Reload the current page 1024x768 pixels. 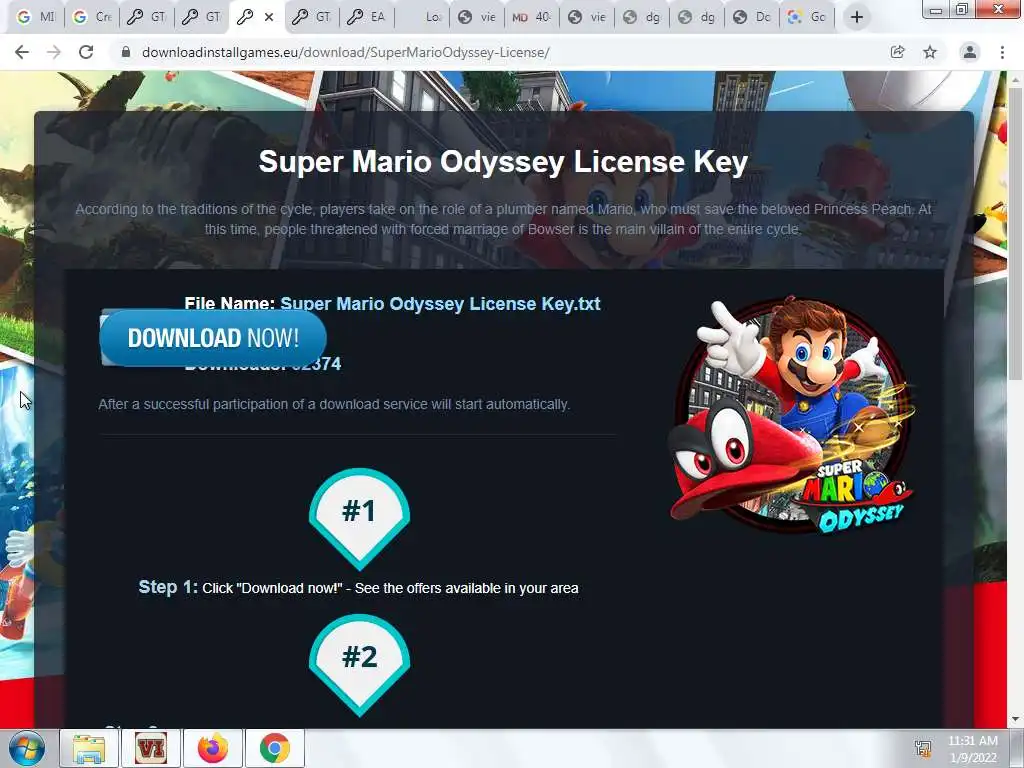click(86, 52)
